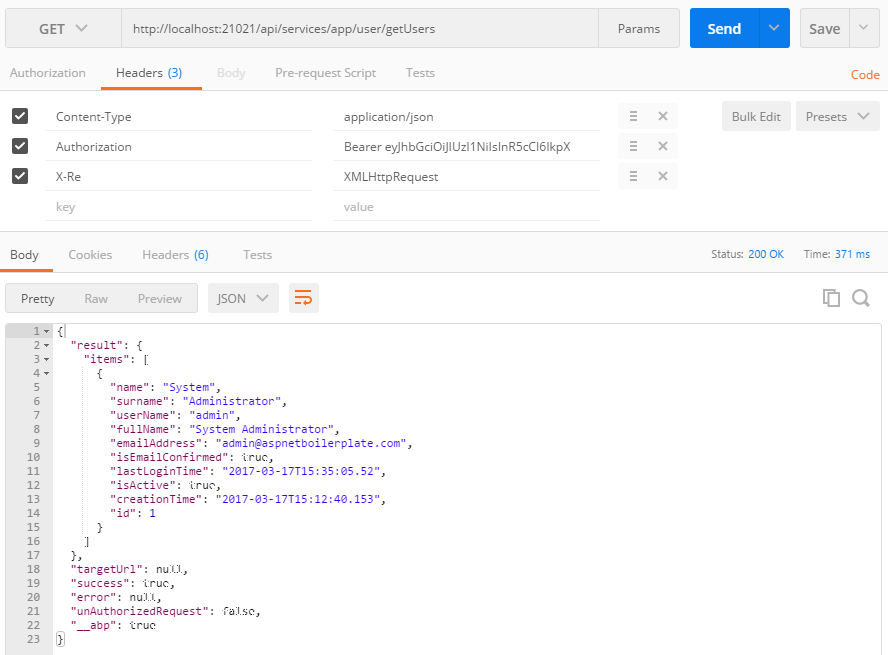This screenshot has width=888, height=655.
Task: Click the Content-Type key field
Action: click(x=179, y=117)
